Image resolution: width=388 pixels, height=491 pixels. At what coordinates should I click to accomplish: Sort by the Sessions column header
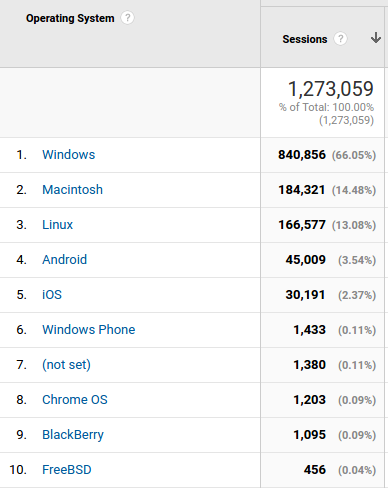click(x=305, y=39)
